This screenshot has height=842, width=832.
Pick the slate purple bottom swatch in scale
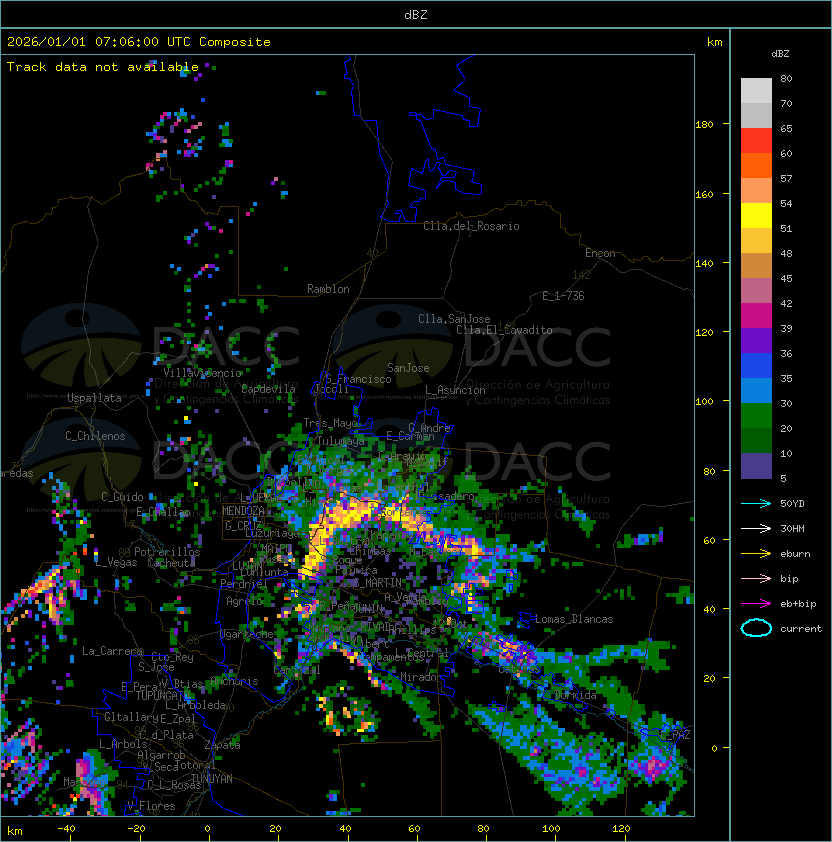point(756,466)
